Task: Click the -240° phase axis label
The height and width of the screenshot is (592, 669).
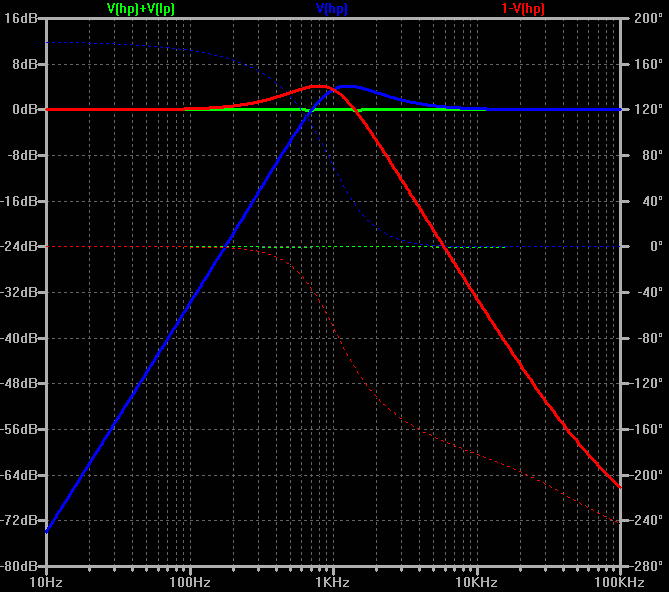Action: 647,520
